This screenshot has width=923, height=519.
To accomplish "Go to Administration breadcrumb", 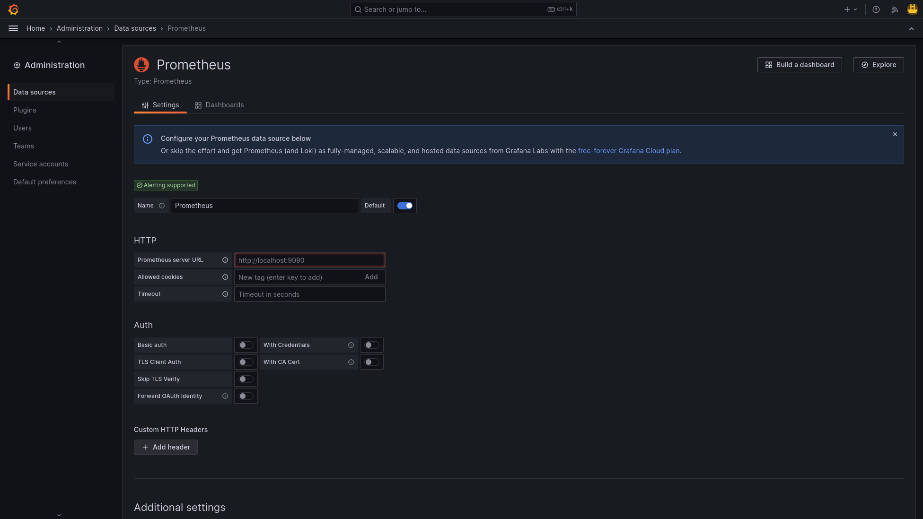I will click(x=79, y=28).
